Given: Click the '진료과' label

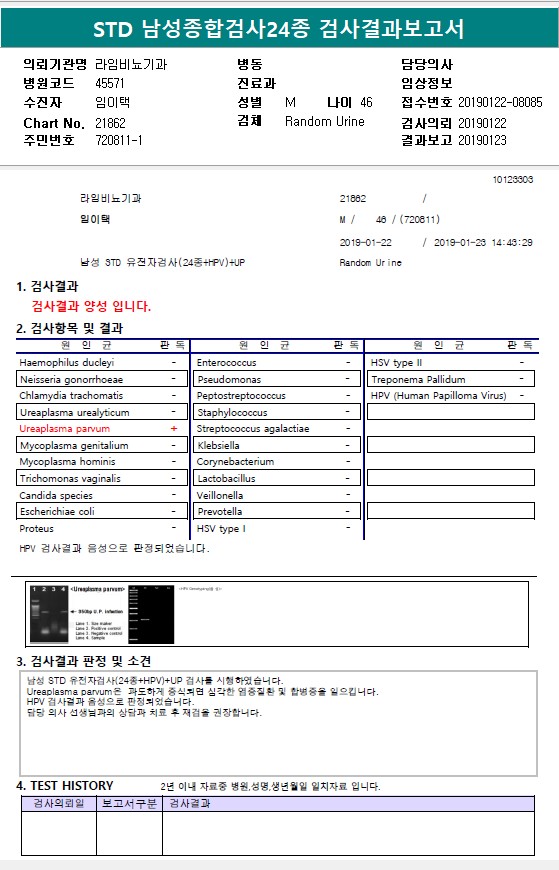Looking at the screenshot, I should 256,83.
